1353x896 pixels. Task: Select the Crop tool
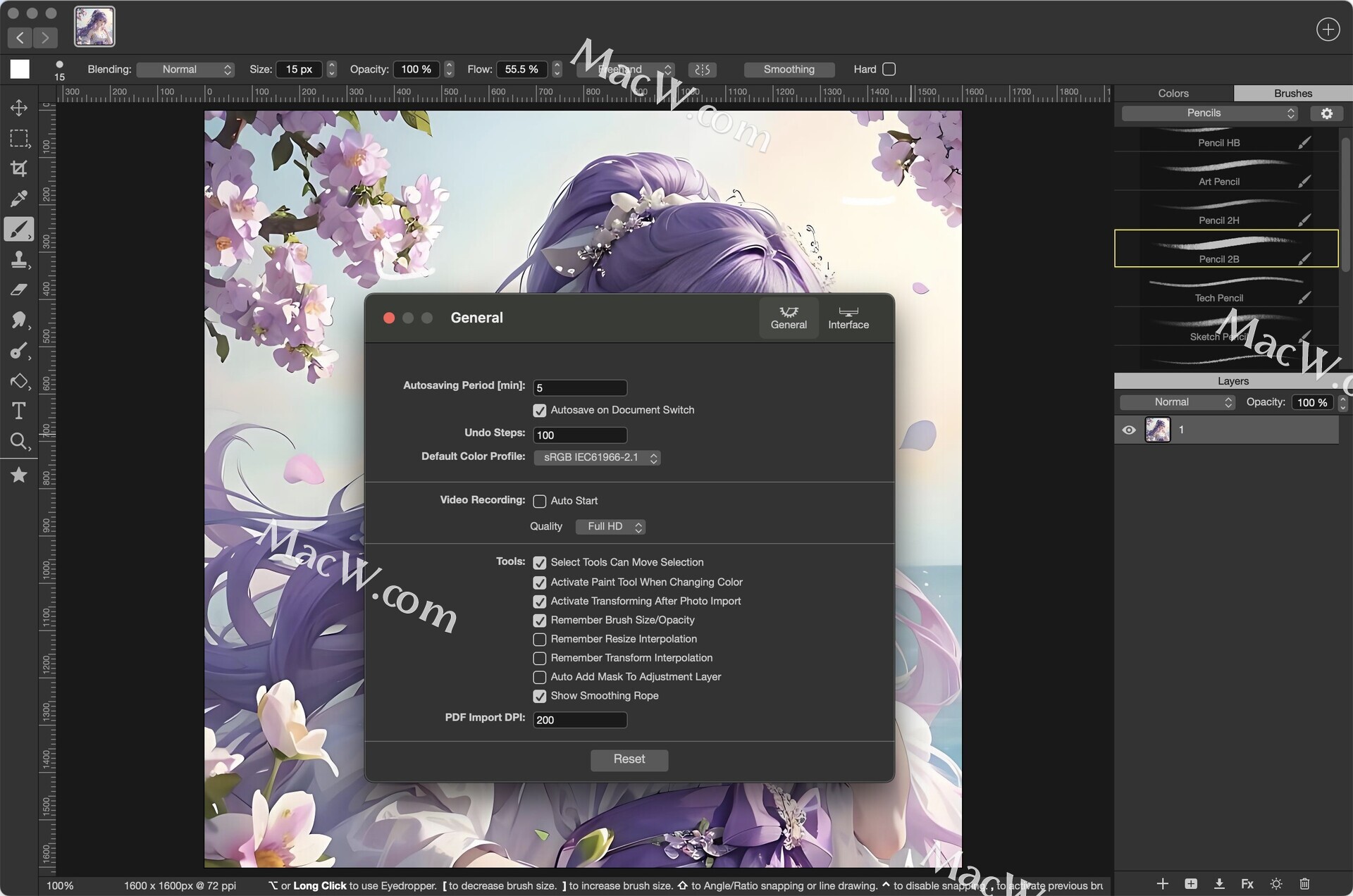(19, 168)
